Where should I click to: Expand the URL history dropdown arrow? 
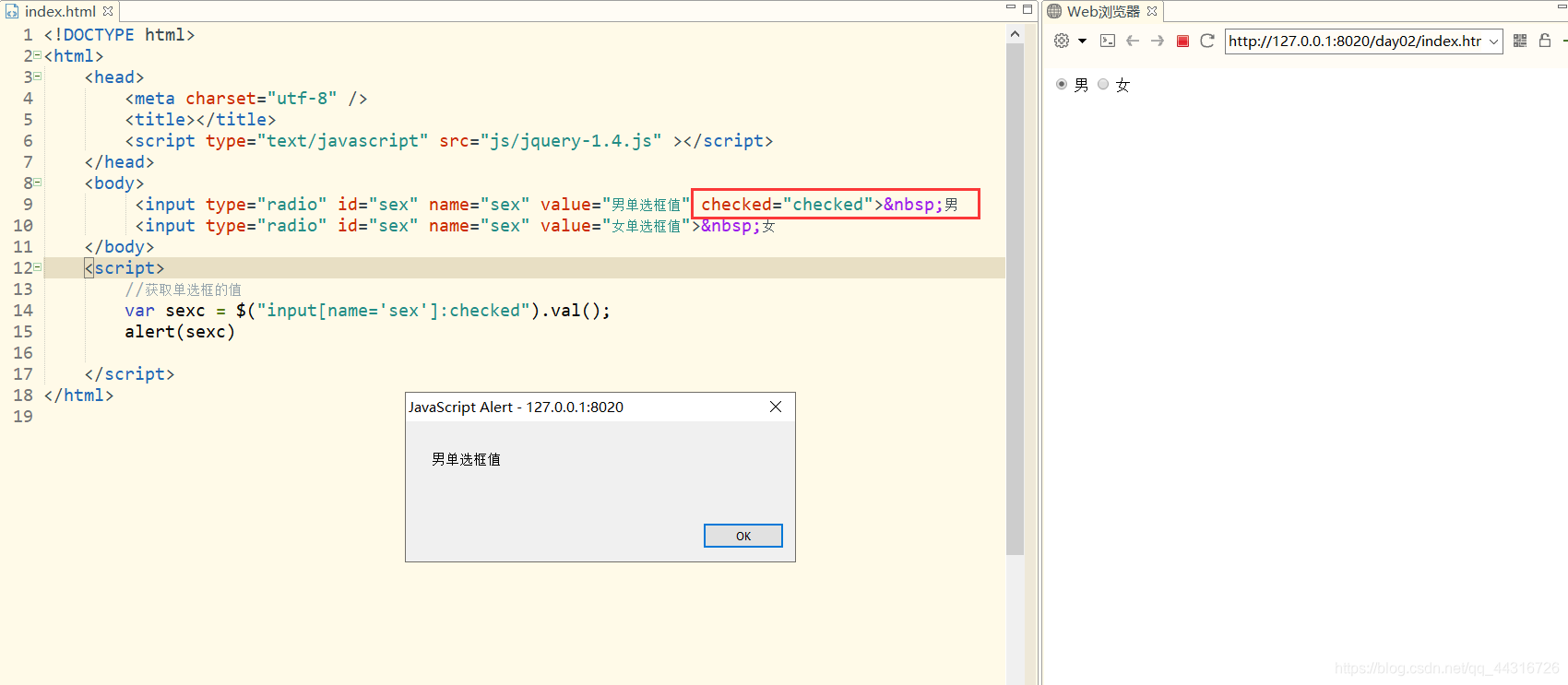(x=1493, y=41)
